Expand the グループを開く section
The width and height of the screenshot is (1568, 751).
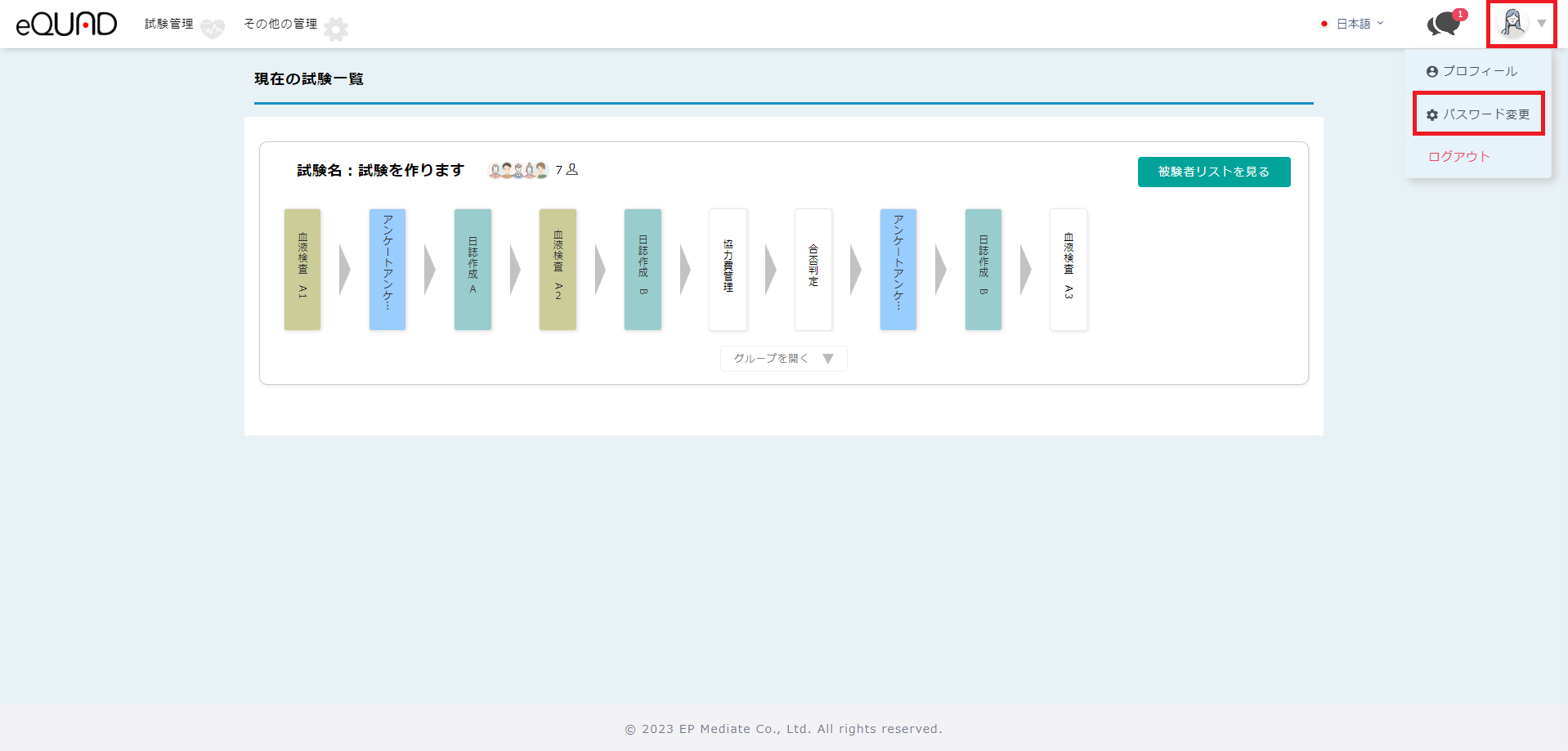(783, 359)
